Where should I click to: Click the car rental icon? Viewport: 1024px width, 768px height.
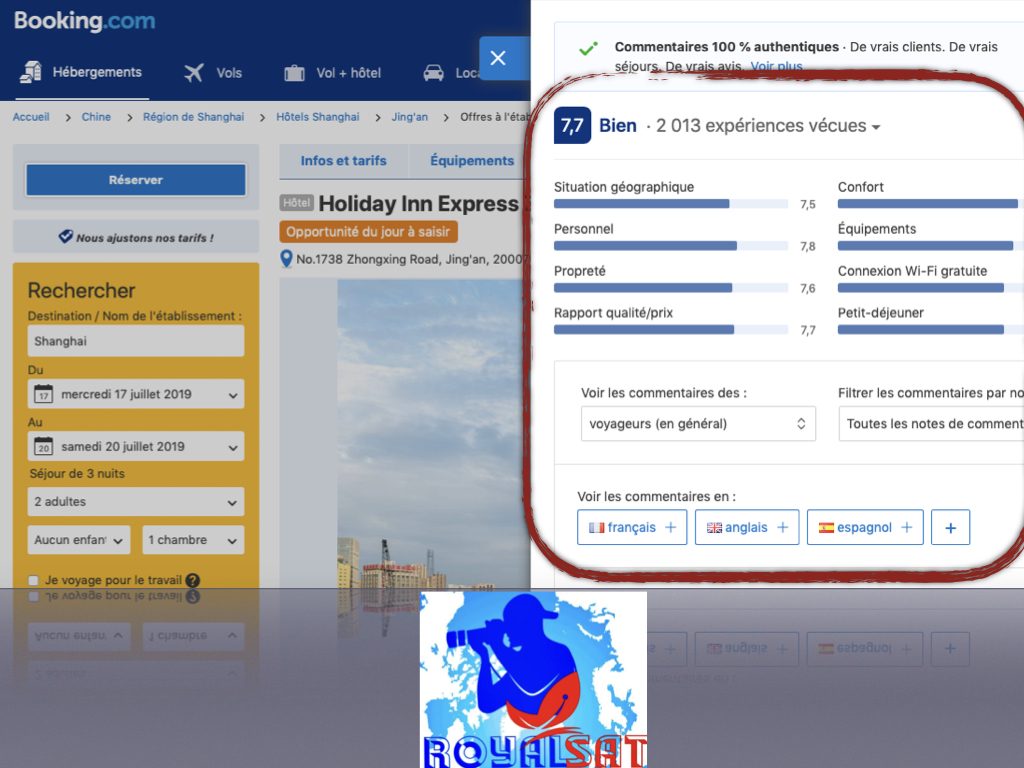click(433, 73)
